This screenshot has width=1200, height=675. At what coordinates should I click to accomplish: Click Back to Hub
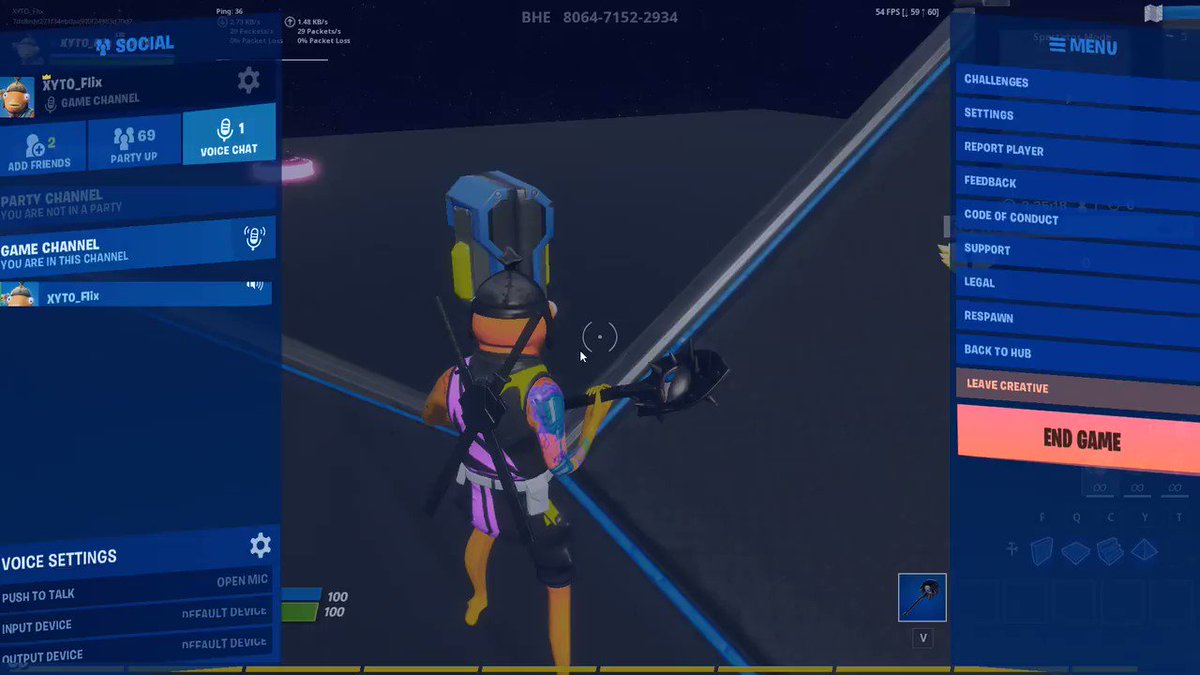pyautogui.click(x=1078, y=355)
